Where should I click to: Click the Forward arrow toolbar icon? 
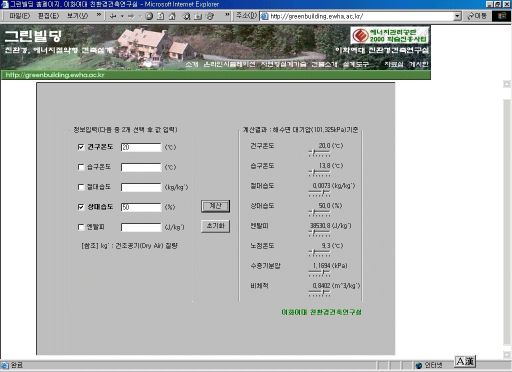click(x=131, y=16)
